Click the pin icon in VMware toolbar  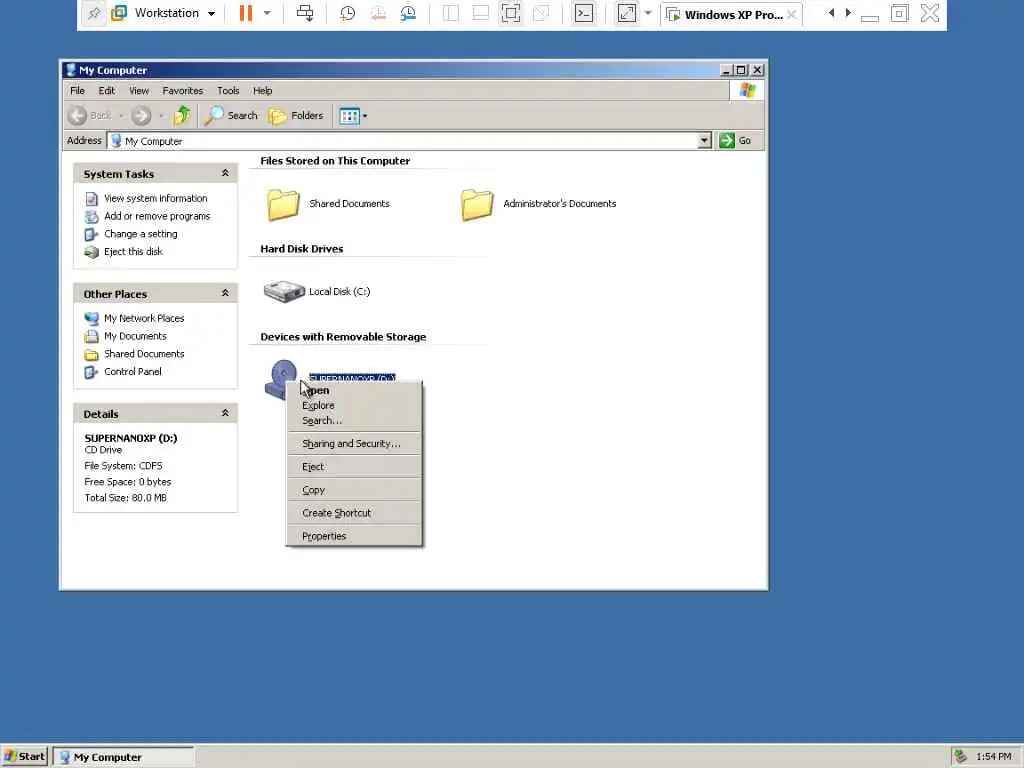pyautogui.click(x=94, y=14)
